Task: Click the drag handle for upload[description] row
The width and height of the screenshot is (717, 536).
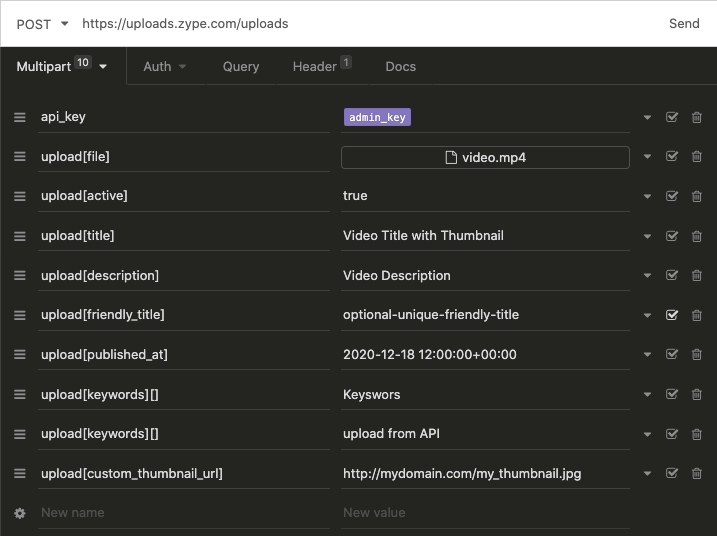Action: click(20, 275)
